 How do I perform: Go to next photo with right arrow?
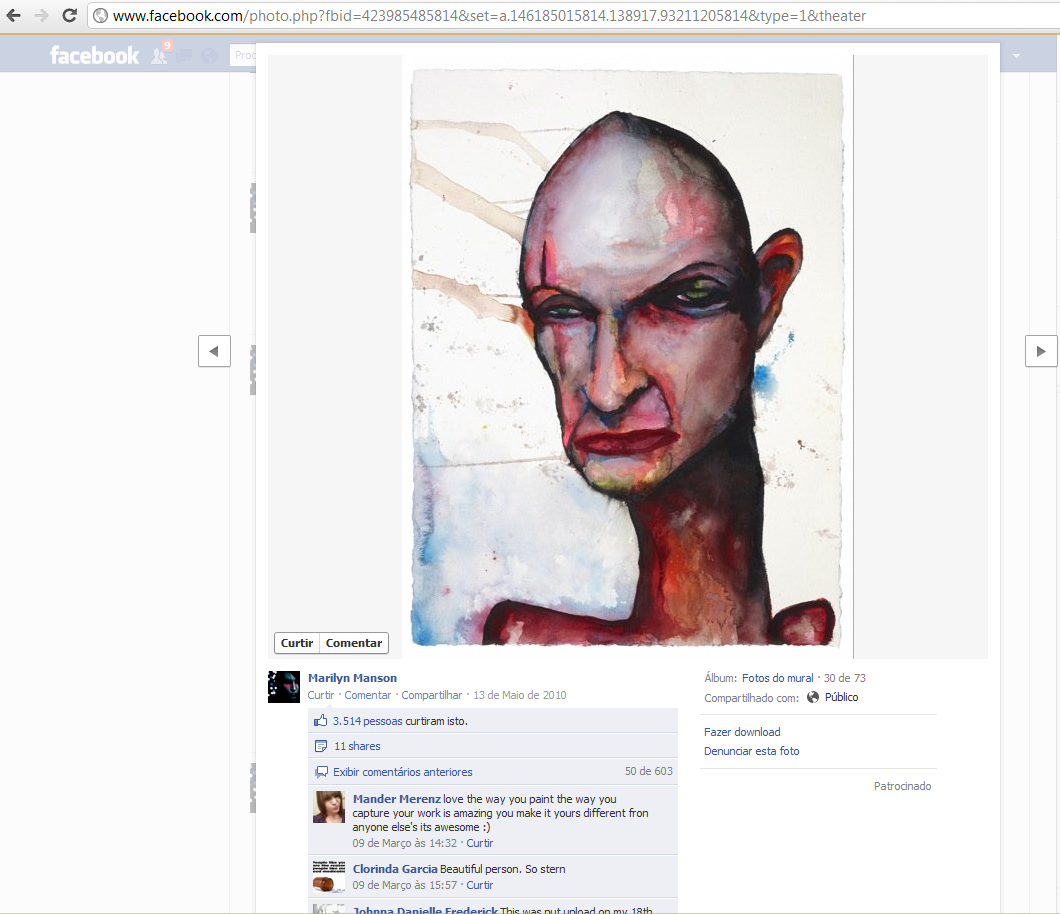pos(1041,351)
